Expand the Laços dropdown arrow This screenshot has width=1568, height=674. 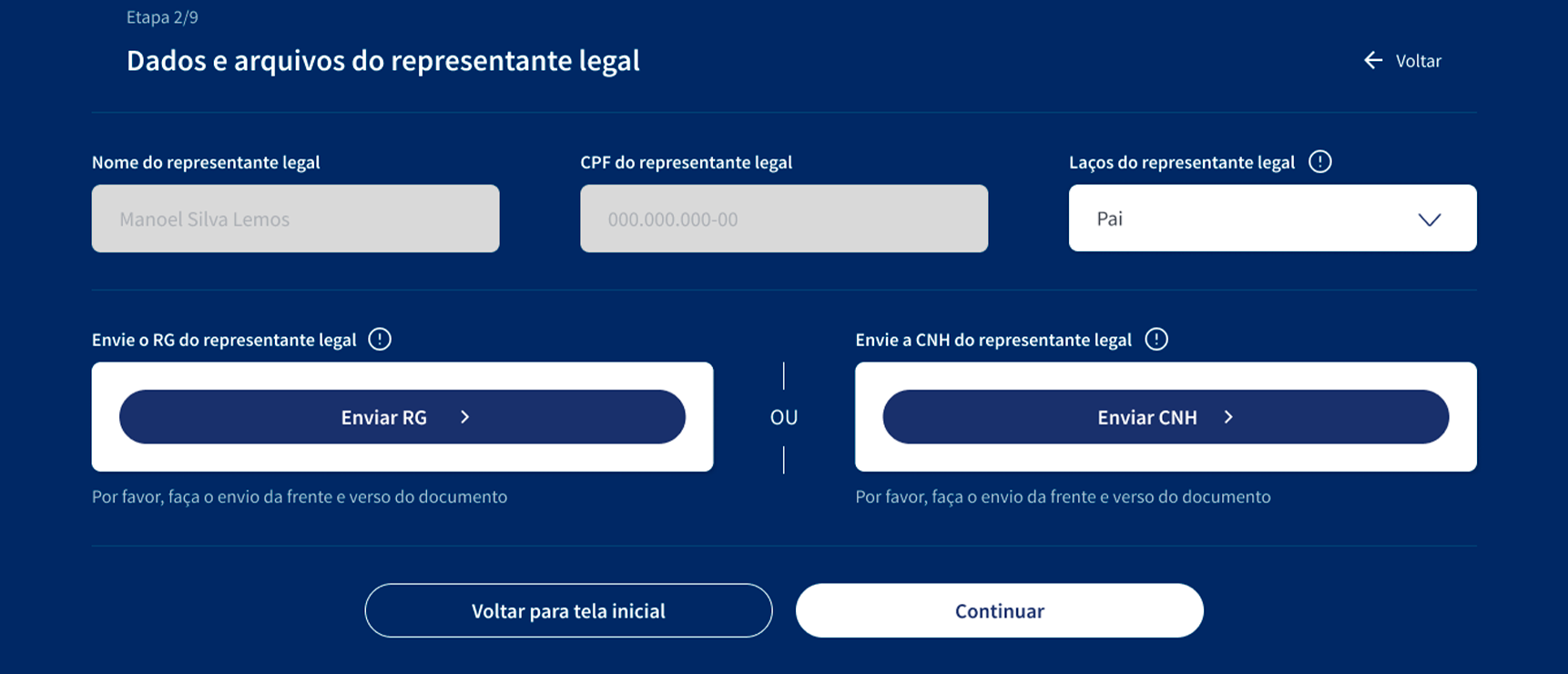point(1430,220)
